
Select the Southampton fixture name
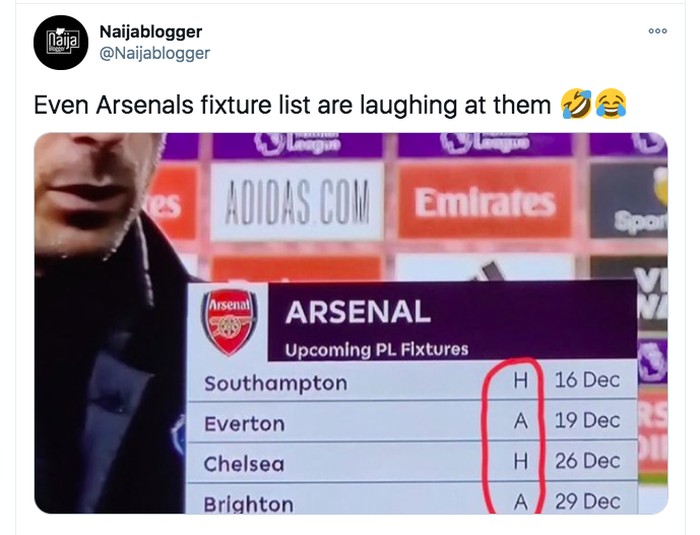pyautogui.click(x=275, y=383)
